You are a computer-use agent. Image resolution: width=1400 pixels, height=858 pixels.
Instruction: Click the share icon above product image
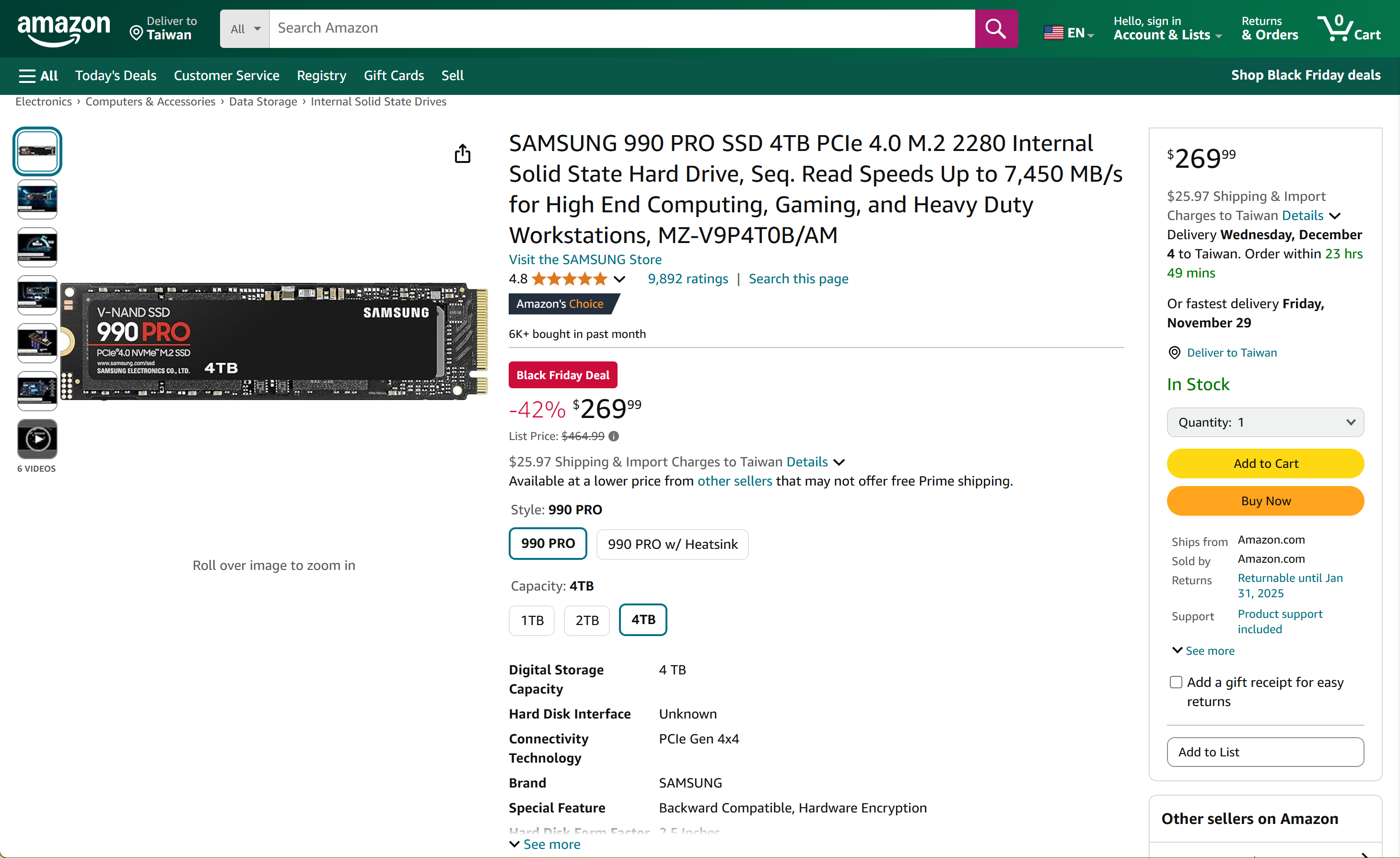click(463, 153)
